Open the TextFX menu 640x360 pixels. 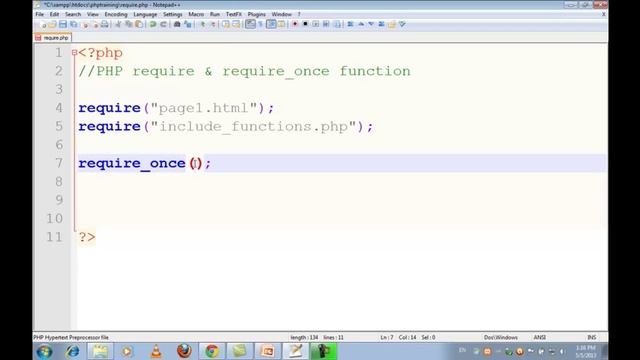(x=233, y=14)
